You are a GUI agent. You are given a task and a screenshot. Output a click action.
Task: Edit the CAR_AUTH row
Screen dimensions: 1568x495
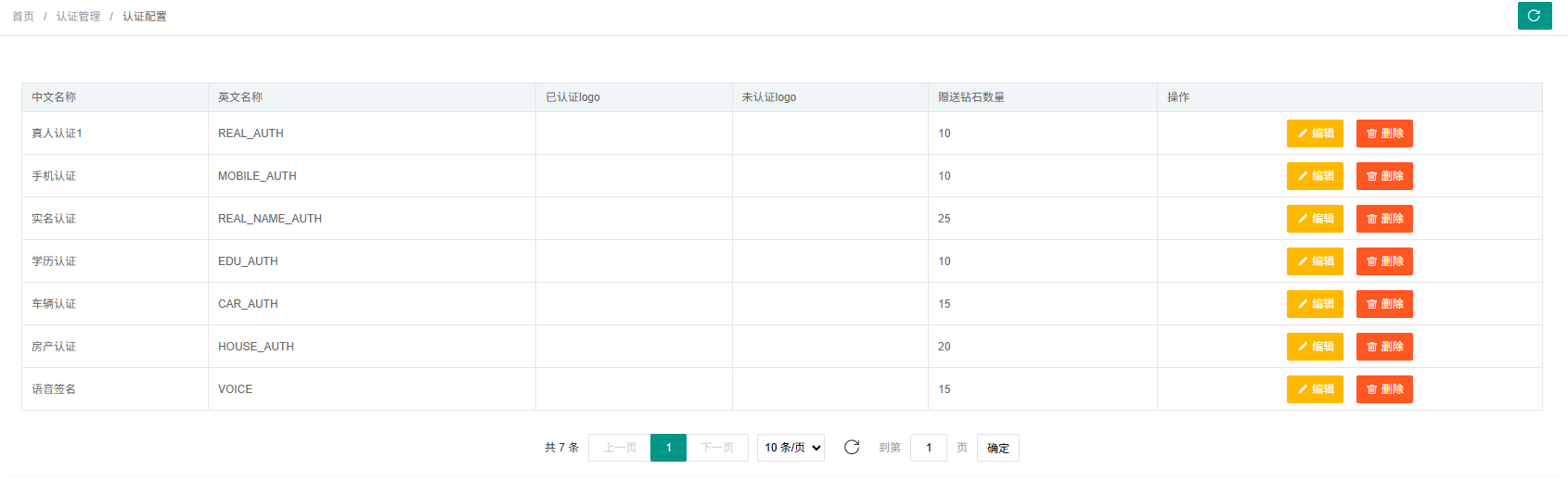[x=1314, y=304]
